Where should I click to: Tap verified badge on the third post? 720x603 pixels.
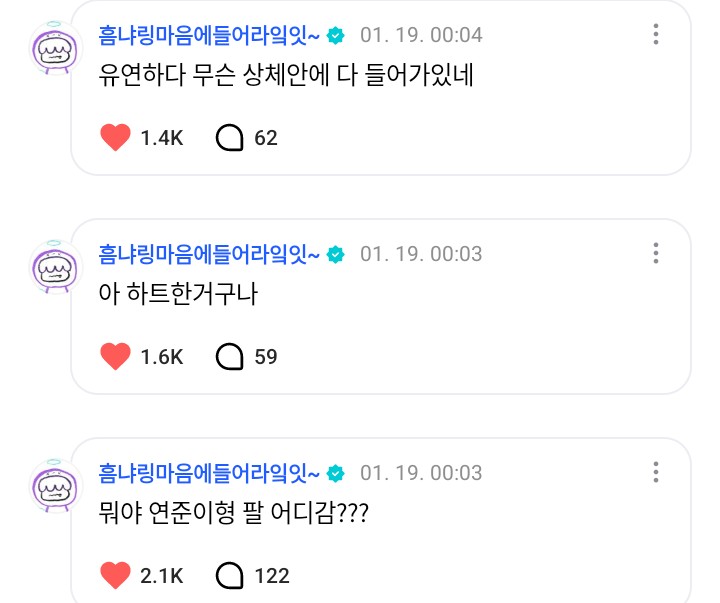point(336,473)
